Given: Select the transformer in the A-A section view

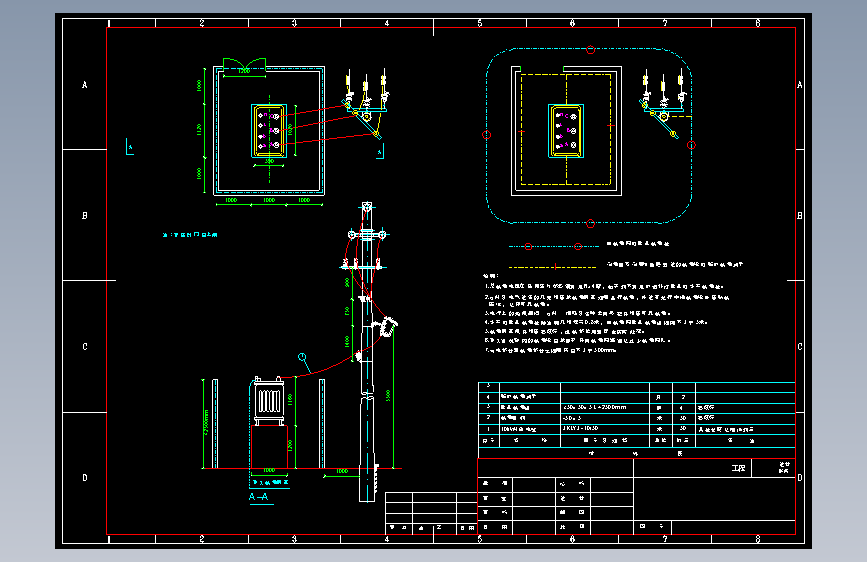Looking at the screenshot, I should tap(269, 401).
